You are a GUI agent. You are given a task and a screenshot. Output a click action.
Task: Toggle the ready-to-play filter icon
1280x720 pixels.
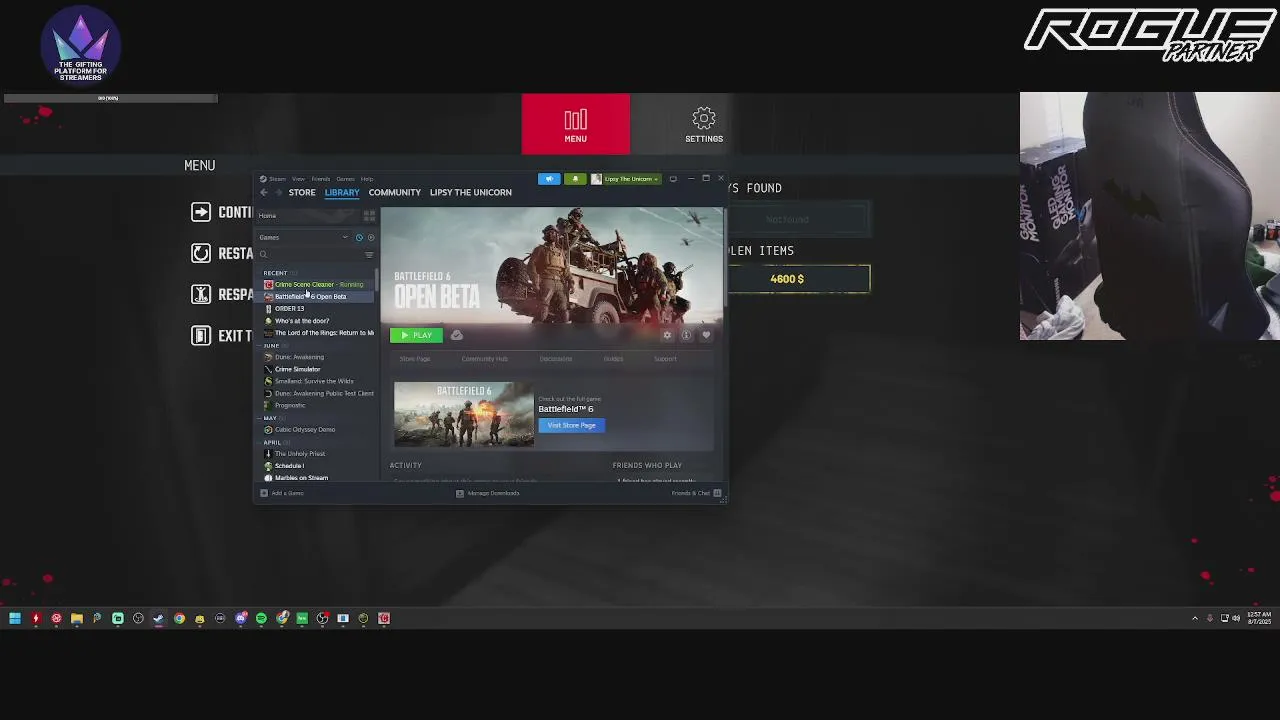coord(371,237)
